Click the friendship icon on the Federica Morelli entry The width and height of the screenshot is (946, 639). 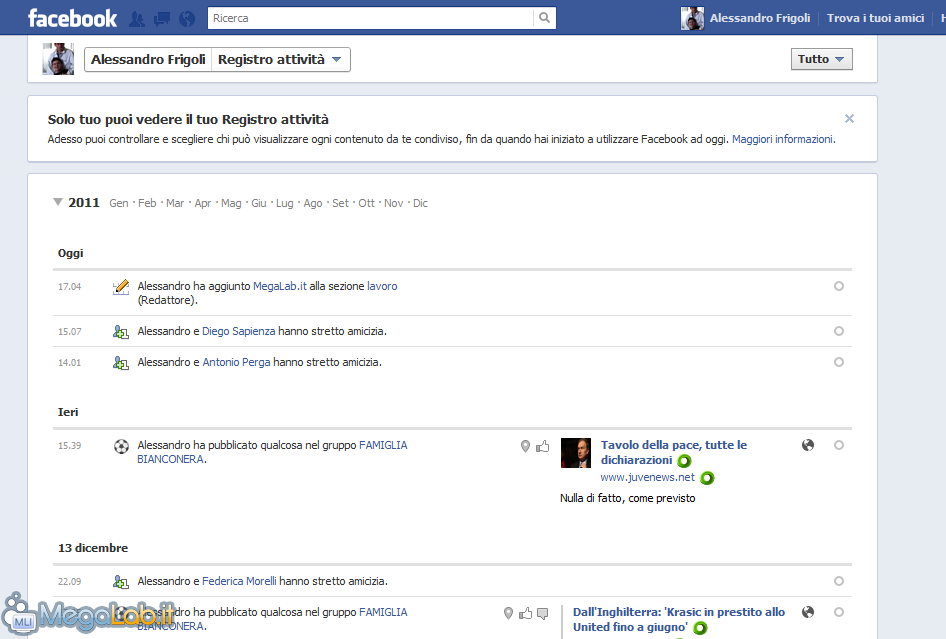(121, 582)
